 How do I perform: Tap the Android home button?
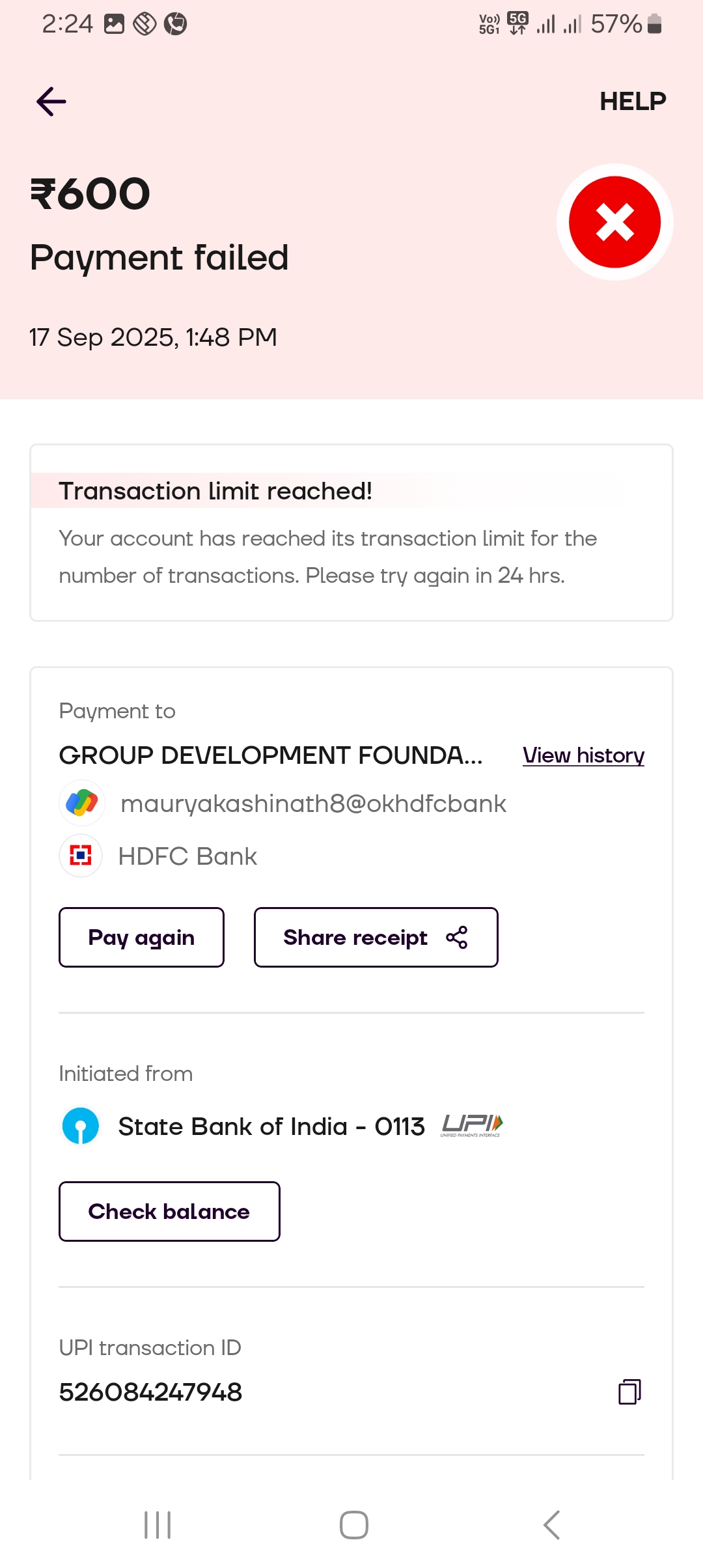tap(353, 1525)
